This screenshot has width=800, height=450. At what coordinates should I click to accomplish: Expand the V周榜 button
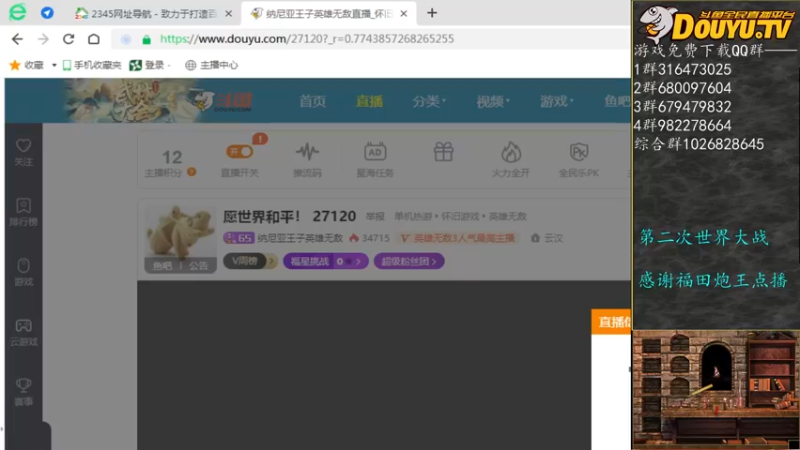click(x=250, y=261)
